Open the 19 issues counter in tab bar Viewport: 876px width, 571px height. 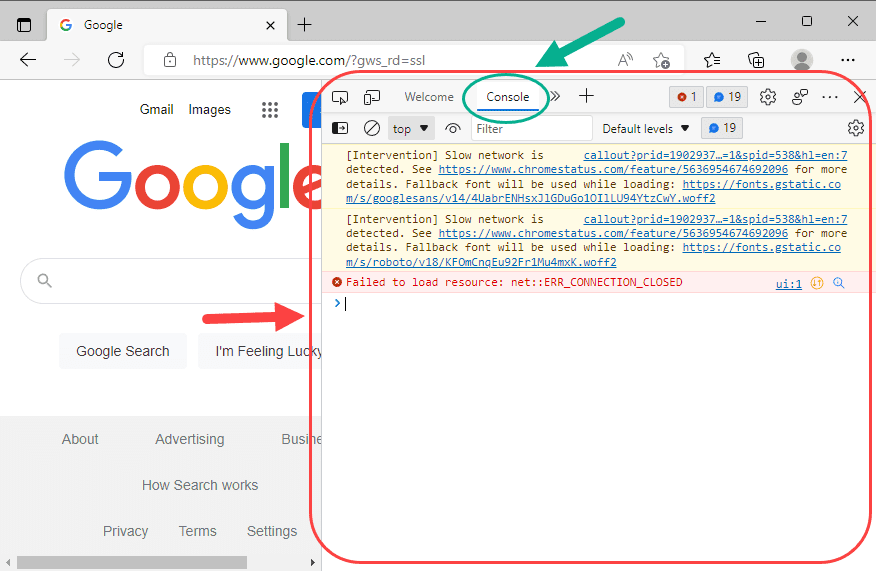[727, 97]
